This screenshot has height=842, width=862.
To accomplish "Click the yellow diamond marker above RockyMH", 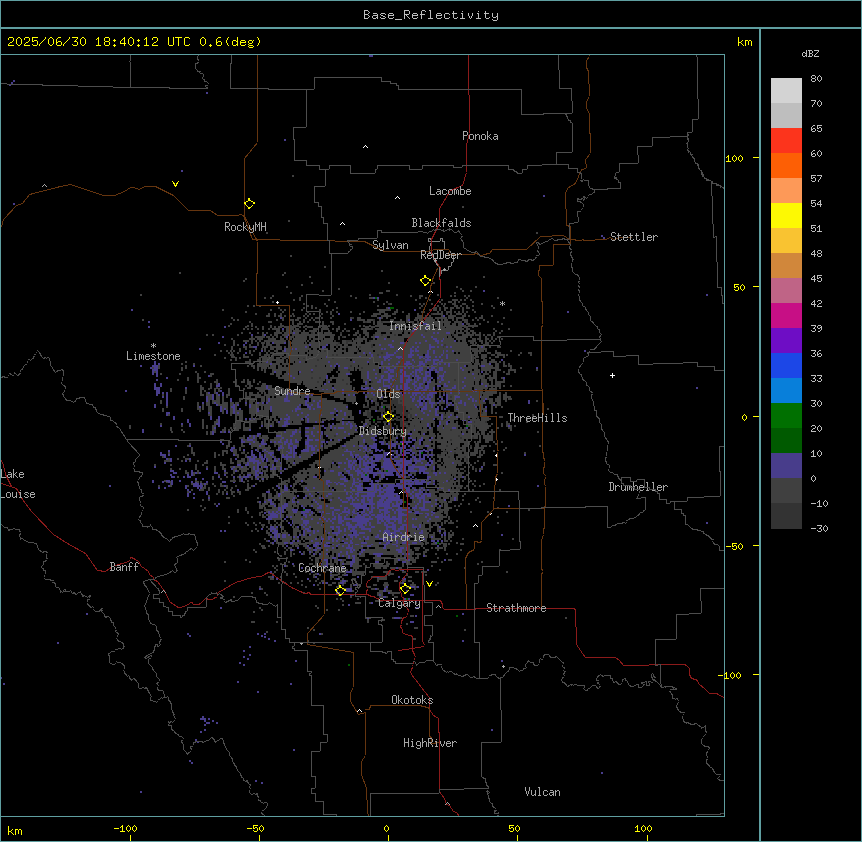I will coord(249,204).
